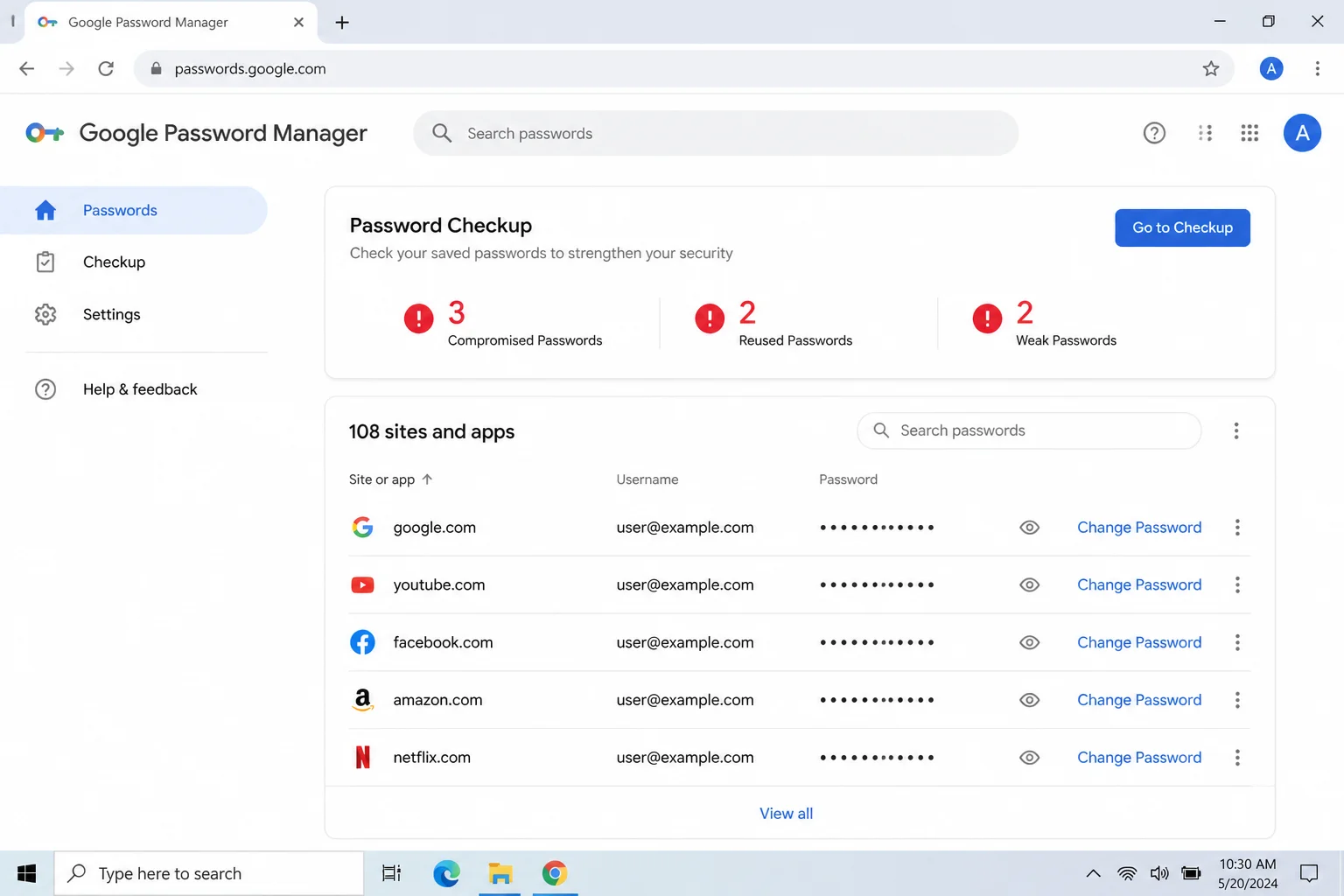Change the netflix.com password
The width and height of the screenshot is (1344, 896).
[1139, 758]
